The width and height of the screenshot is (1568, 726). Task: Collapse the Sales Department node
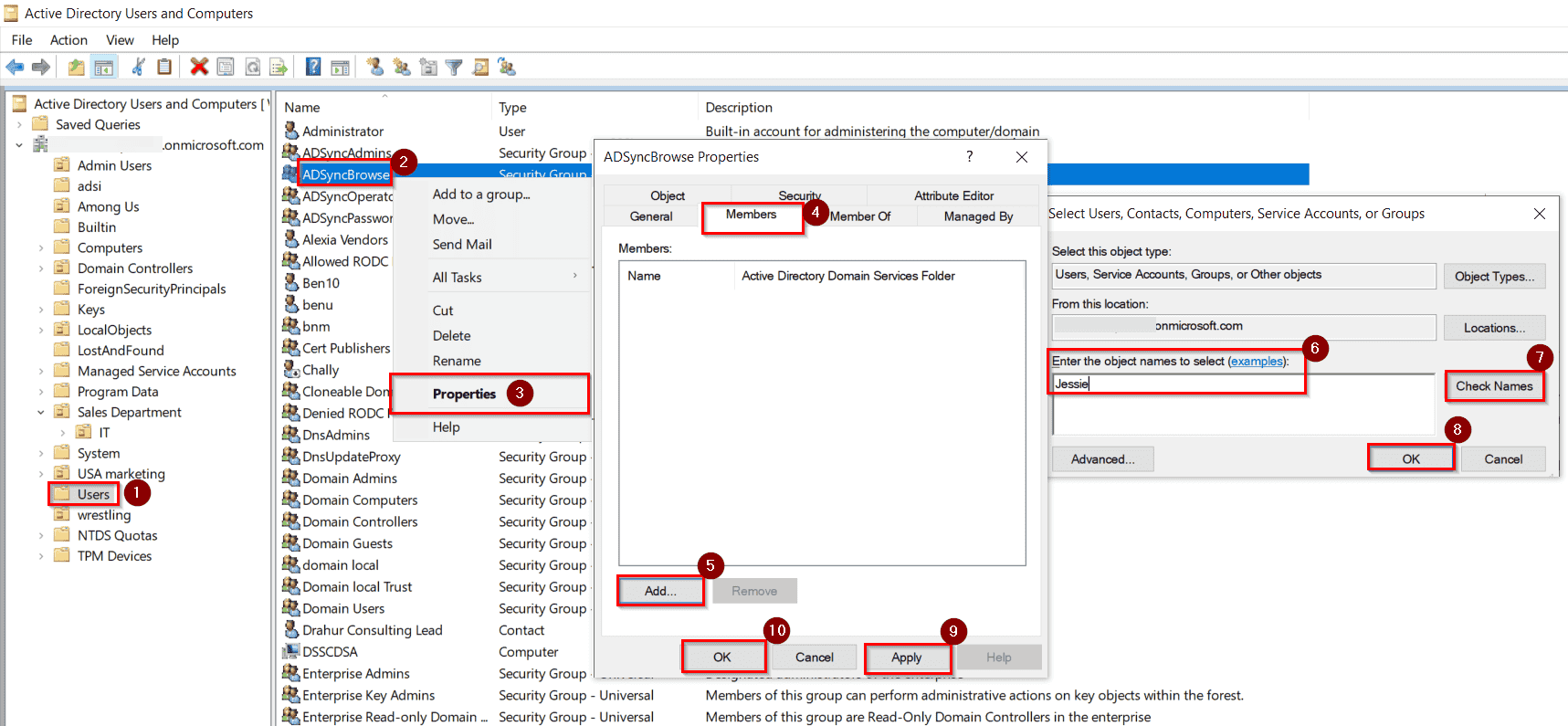pyautogui.click(x=41, y=412)
